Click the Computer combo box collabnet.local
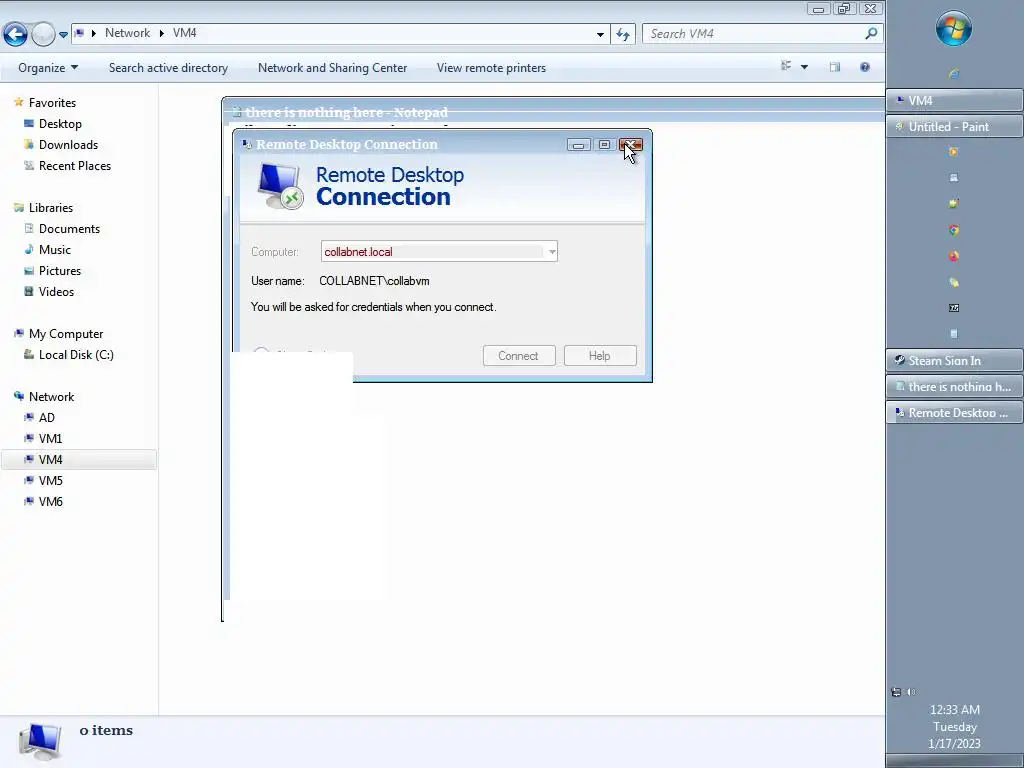Viewport: 1024px width, 768px height. click(x=439, y=251)
